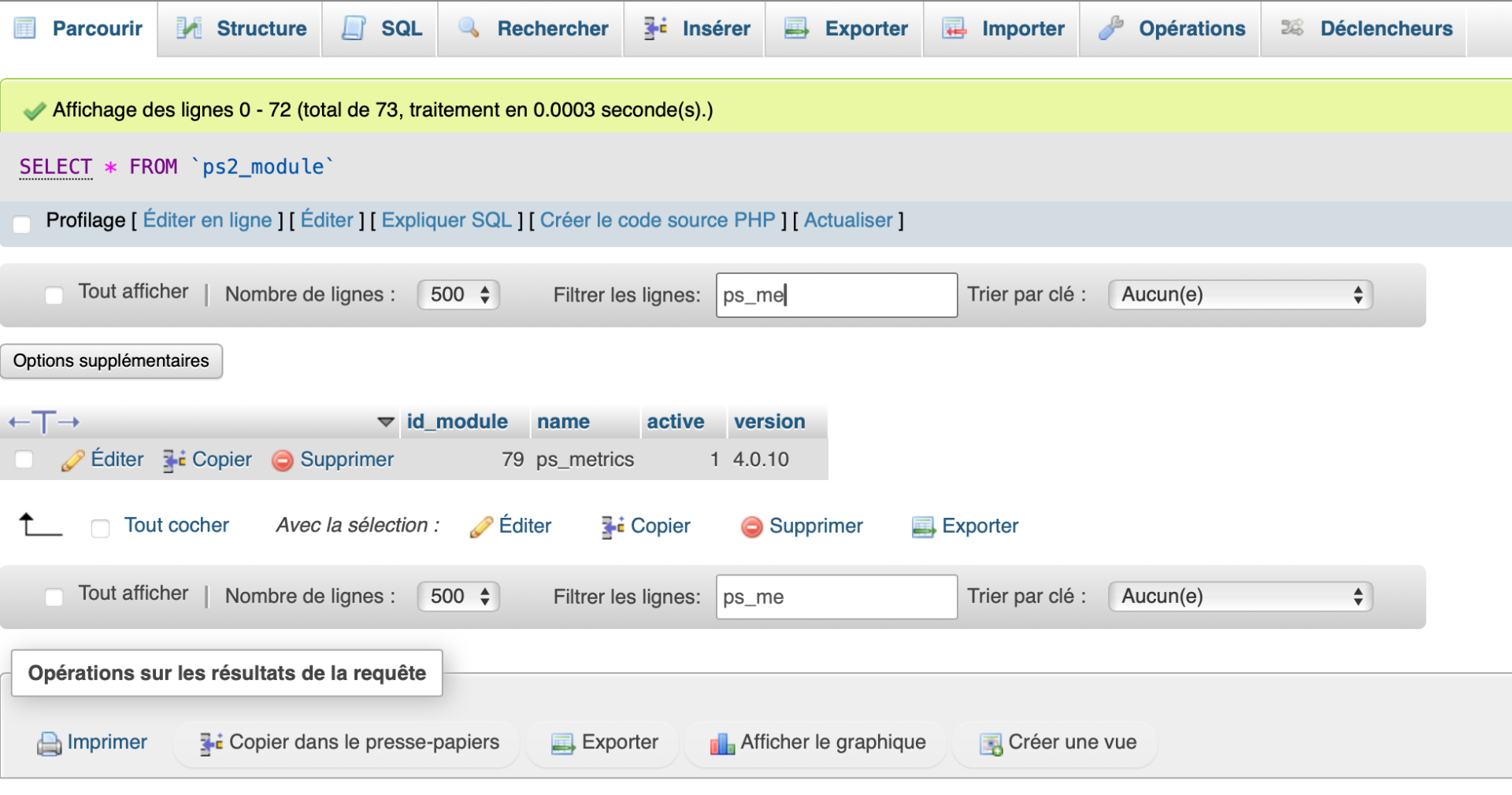Click Créer le code source PHP link
The height and width of the screenshot is (795, 1512).
pyautogui.click(x=658, y=220)
